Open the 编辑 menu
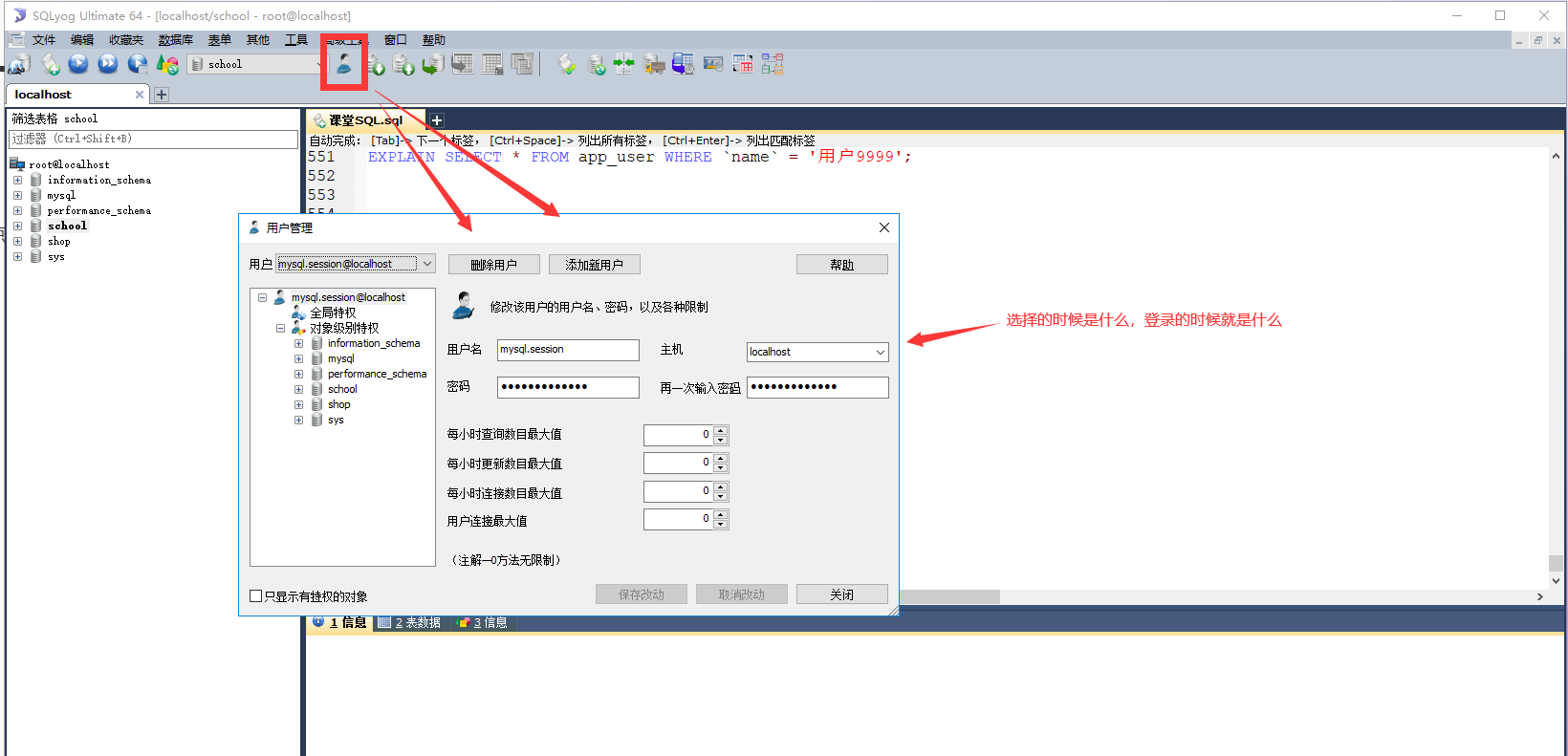The height and width of the screenshot is (756, 1568). pos(82,40)
